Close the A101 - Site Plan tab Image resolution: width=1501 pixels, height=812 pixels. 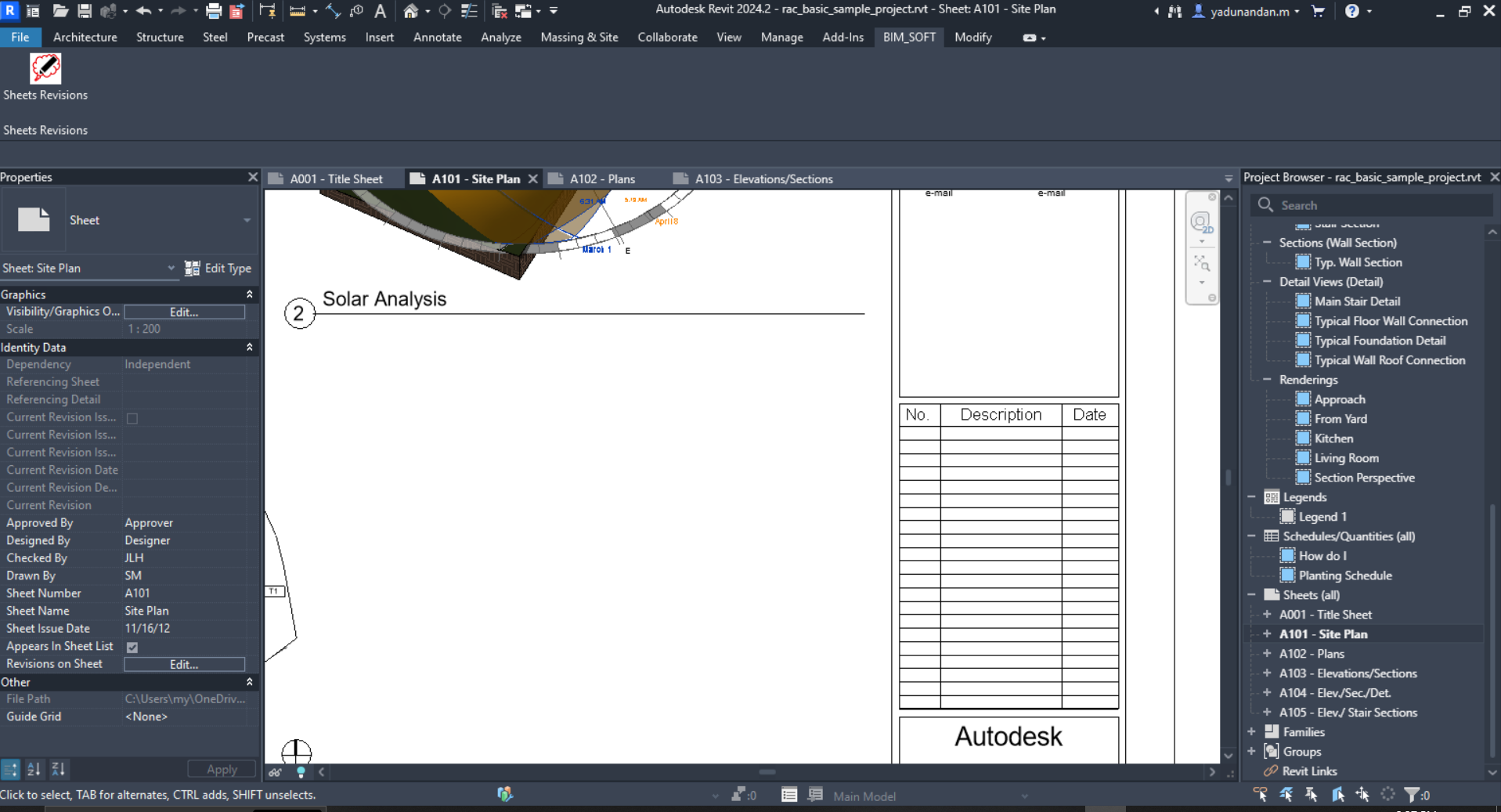point(533,179)
